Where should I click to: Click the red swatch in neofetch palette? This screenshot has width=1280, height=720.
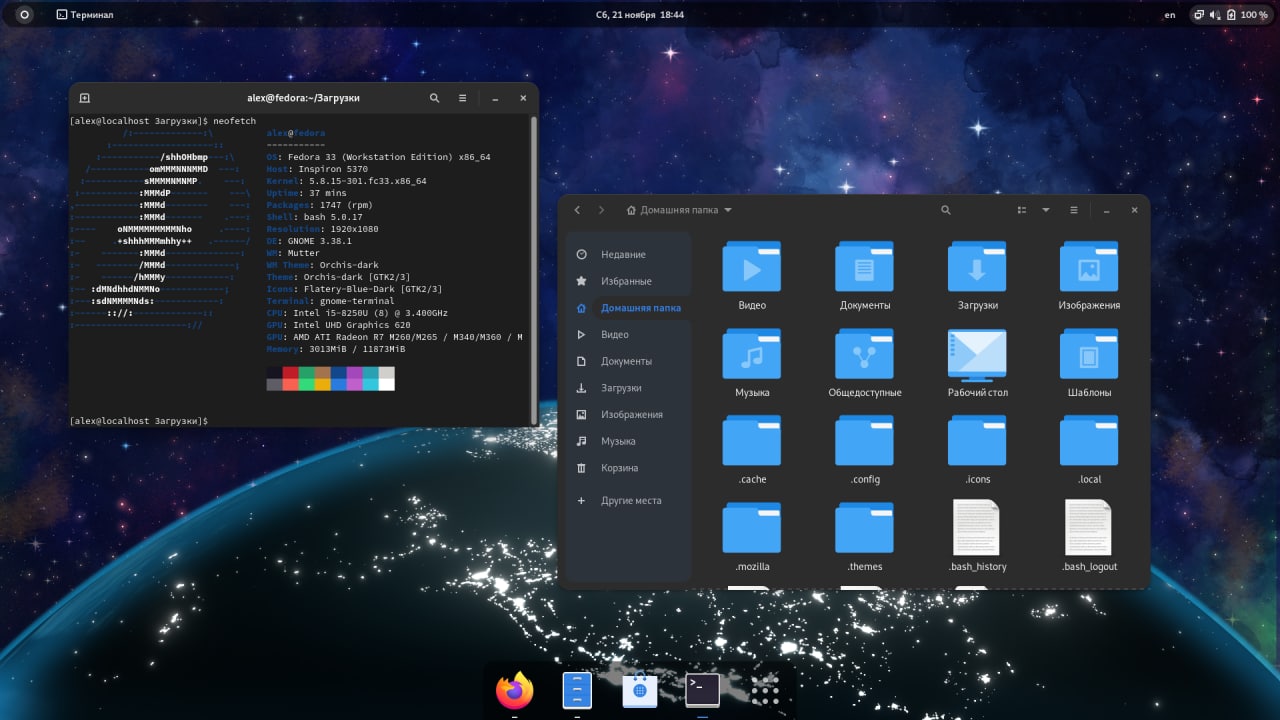pyautogui.click(x=290, y=372)
